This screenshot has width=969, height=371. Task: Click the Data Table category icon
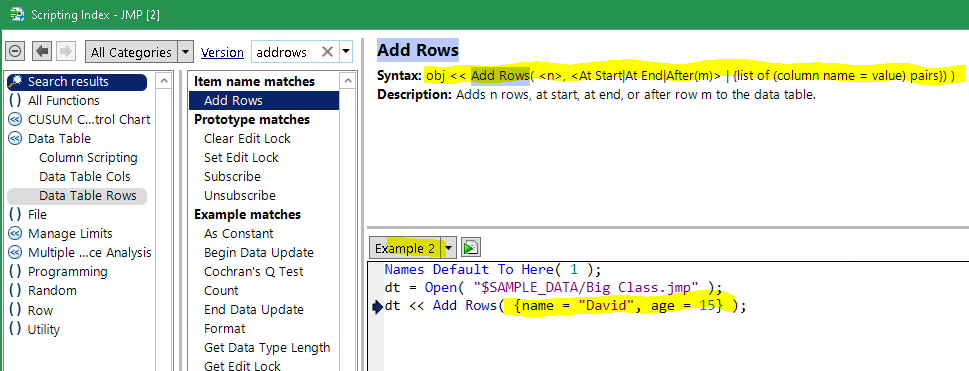tap(15, 139)
